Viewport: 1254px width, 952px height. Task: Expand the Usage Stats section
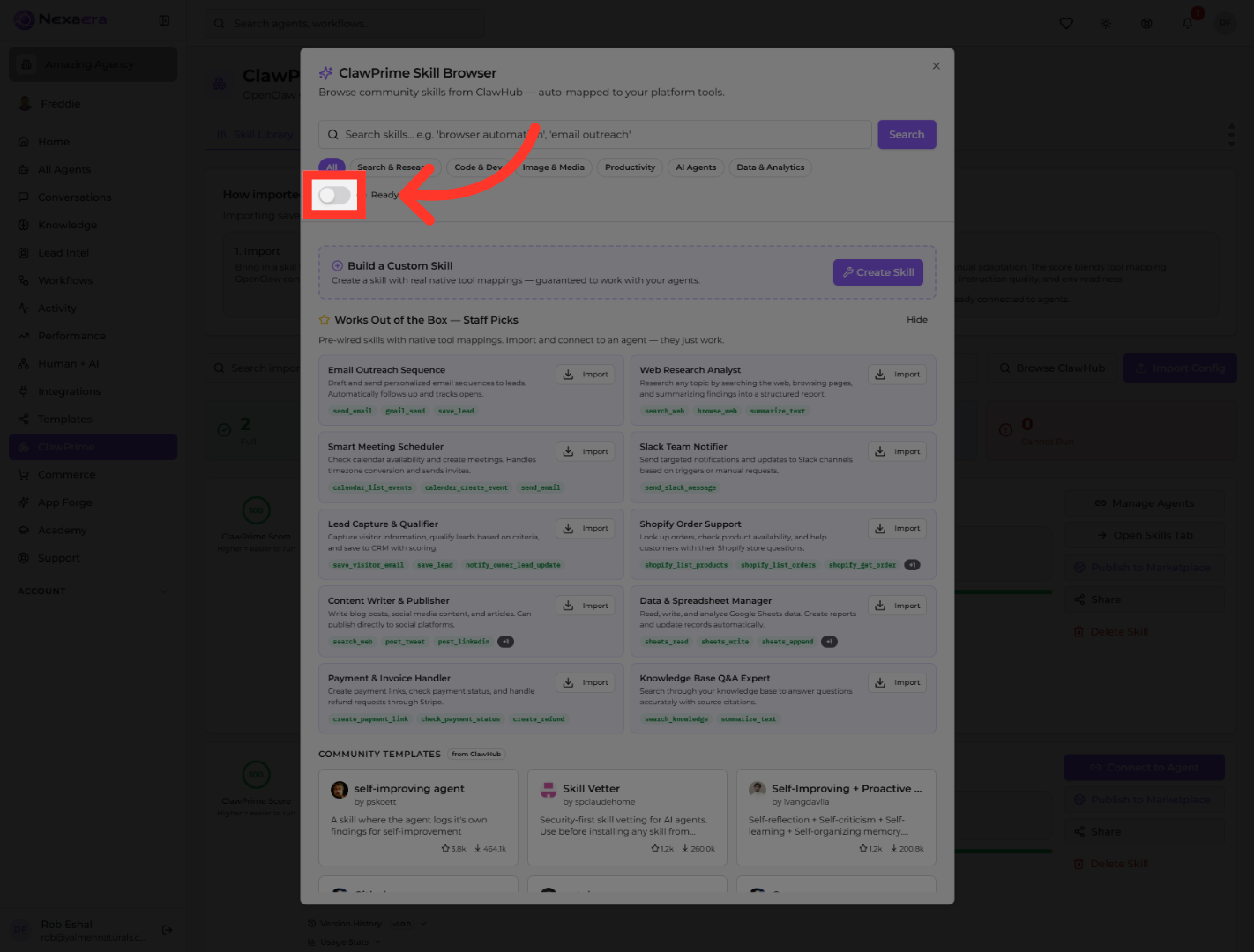tap(345, 942)
